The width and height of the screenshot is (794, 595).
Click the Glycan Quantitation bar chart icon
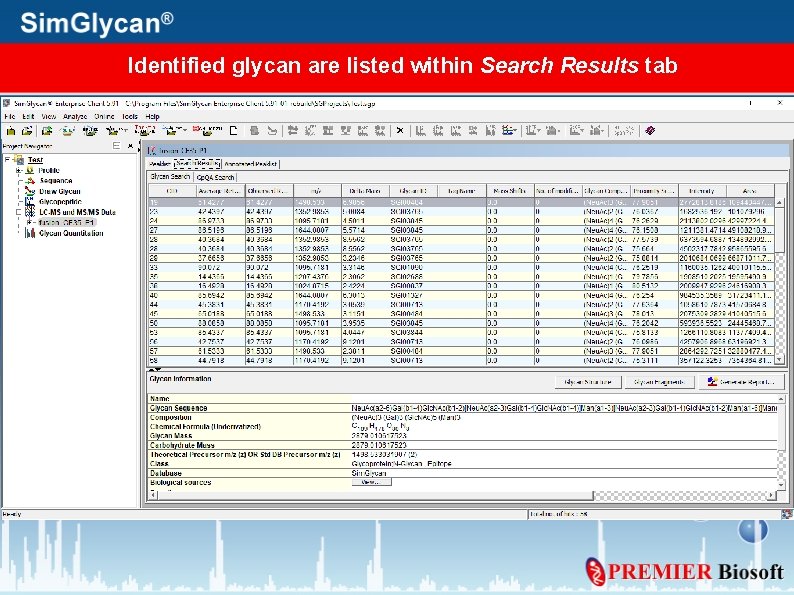click(x=30, y=233)
